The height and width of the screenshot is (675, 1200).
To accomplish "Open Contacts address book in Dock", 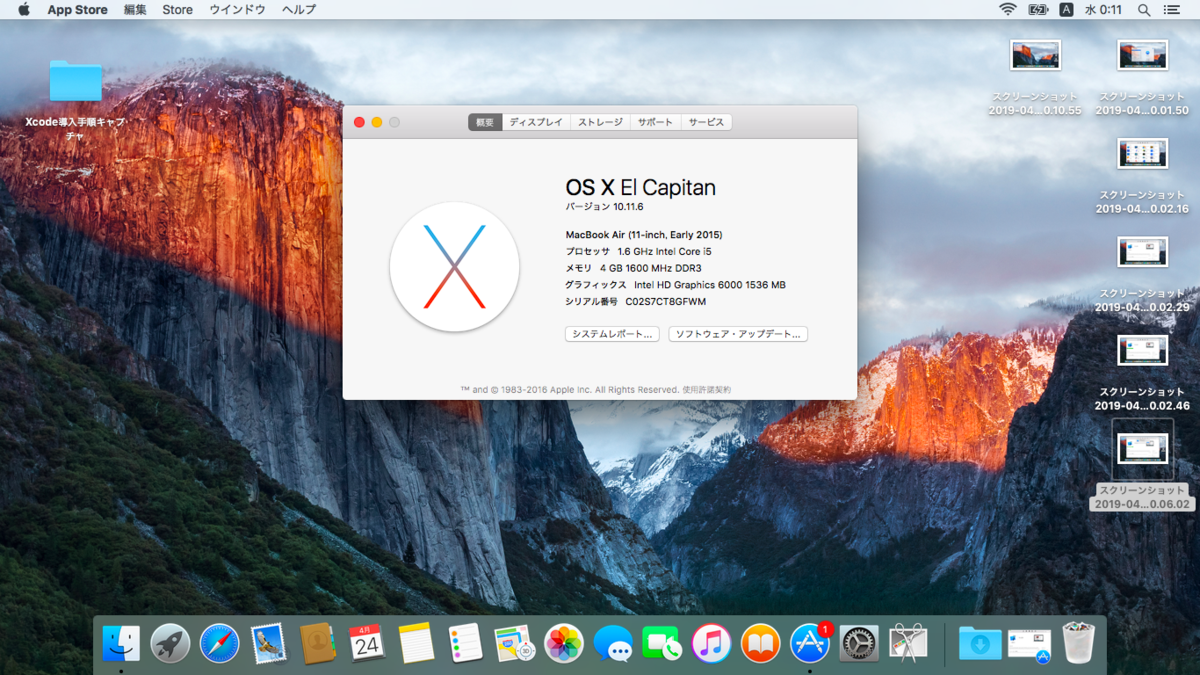I will coord(318,643).
